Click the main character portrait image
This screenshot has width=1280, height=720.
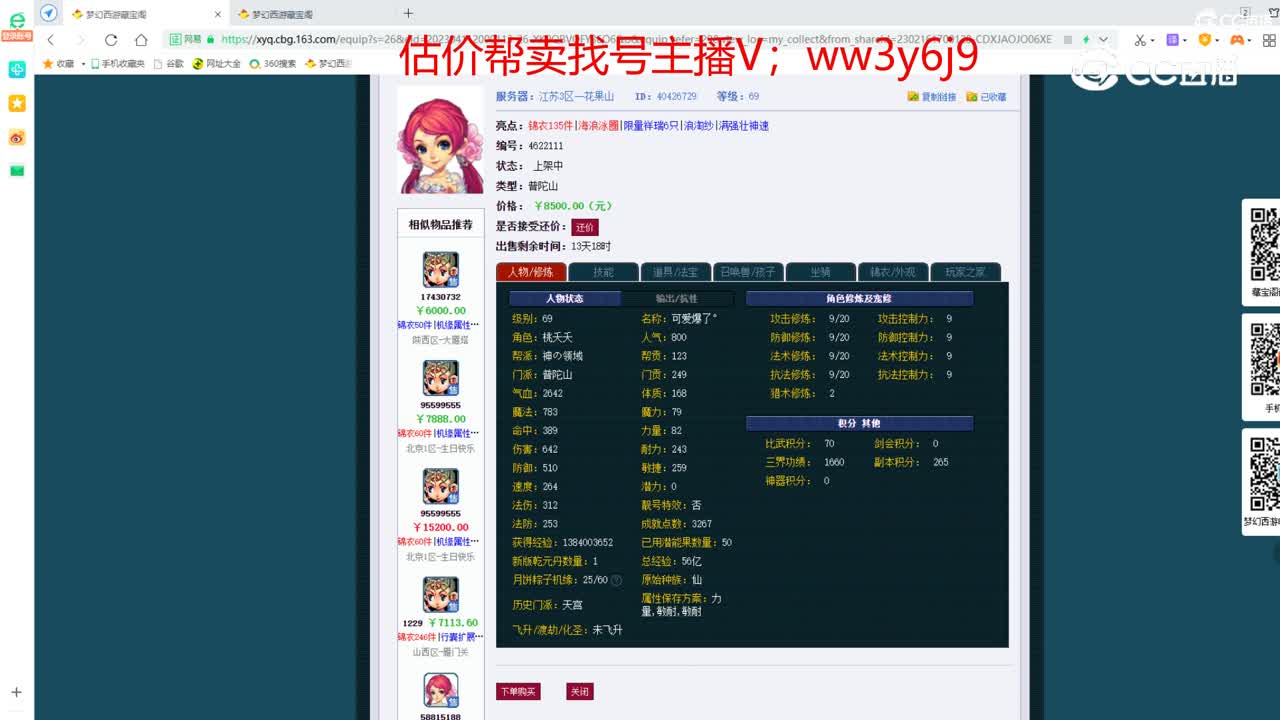coord(440,140)
